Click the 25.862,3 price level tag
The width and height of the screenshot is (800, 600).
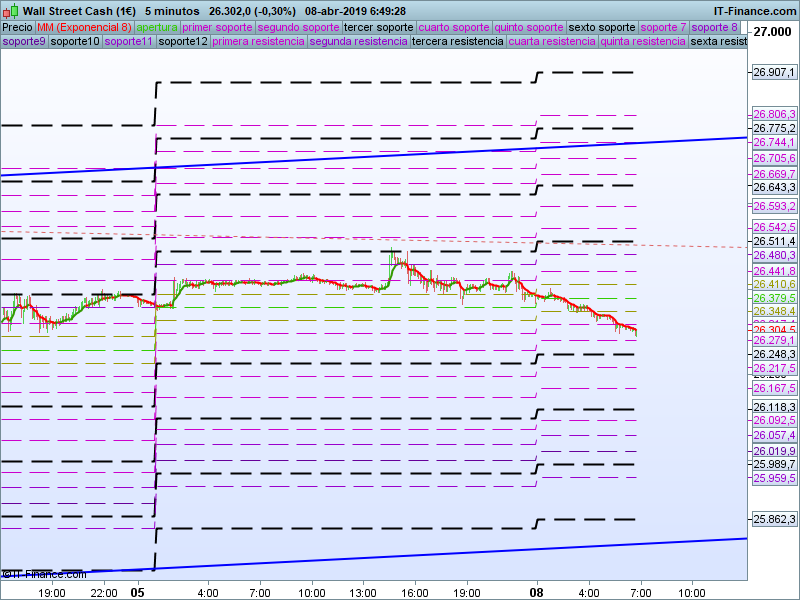[x=774, y=519]
